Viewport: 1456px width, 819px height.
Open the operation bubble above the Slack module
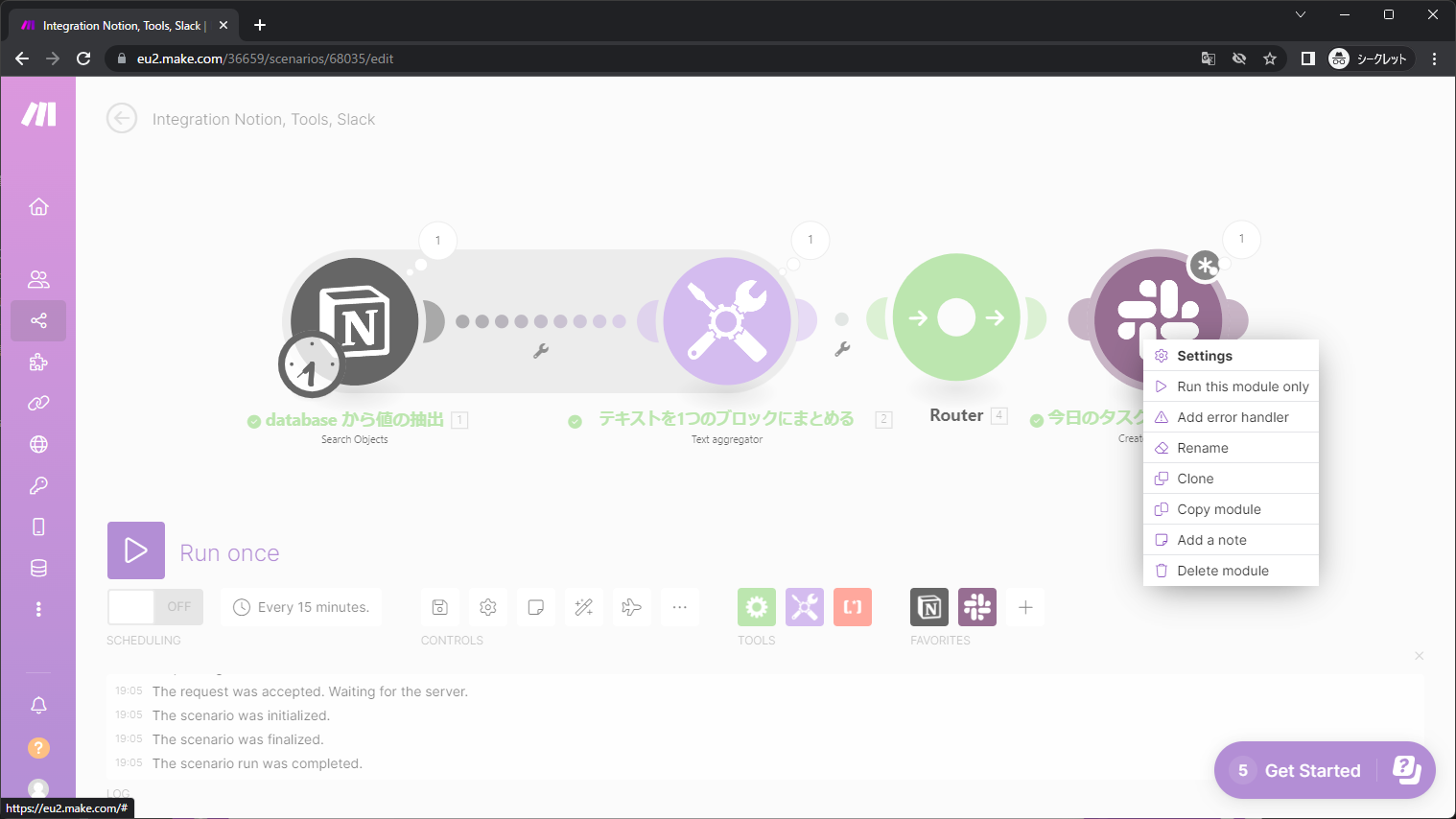coord(1241,238)
